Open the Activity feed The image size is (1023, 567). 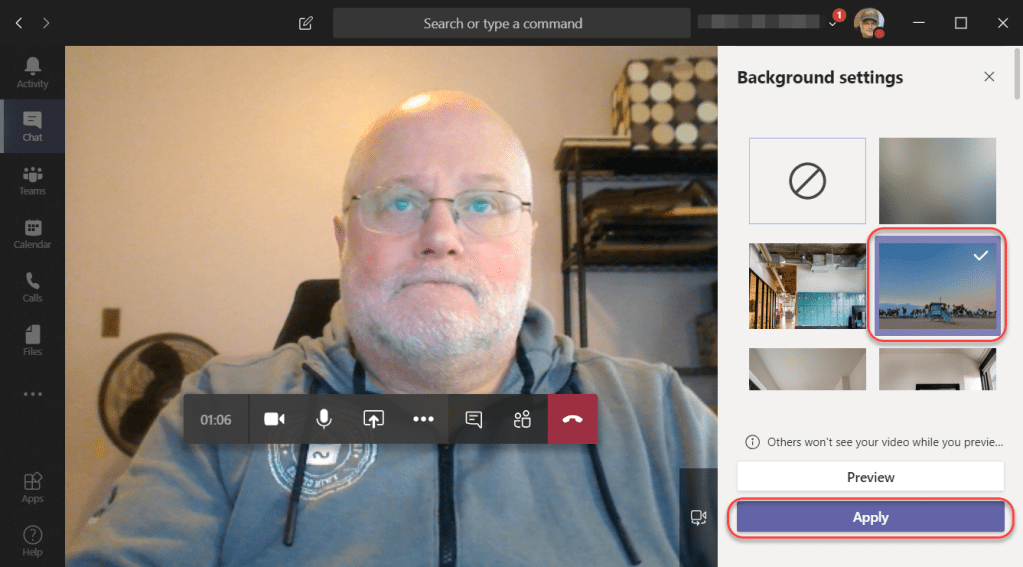pos(32,72)
